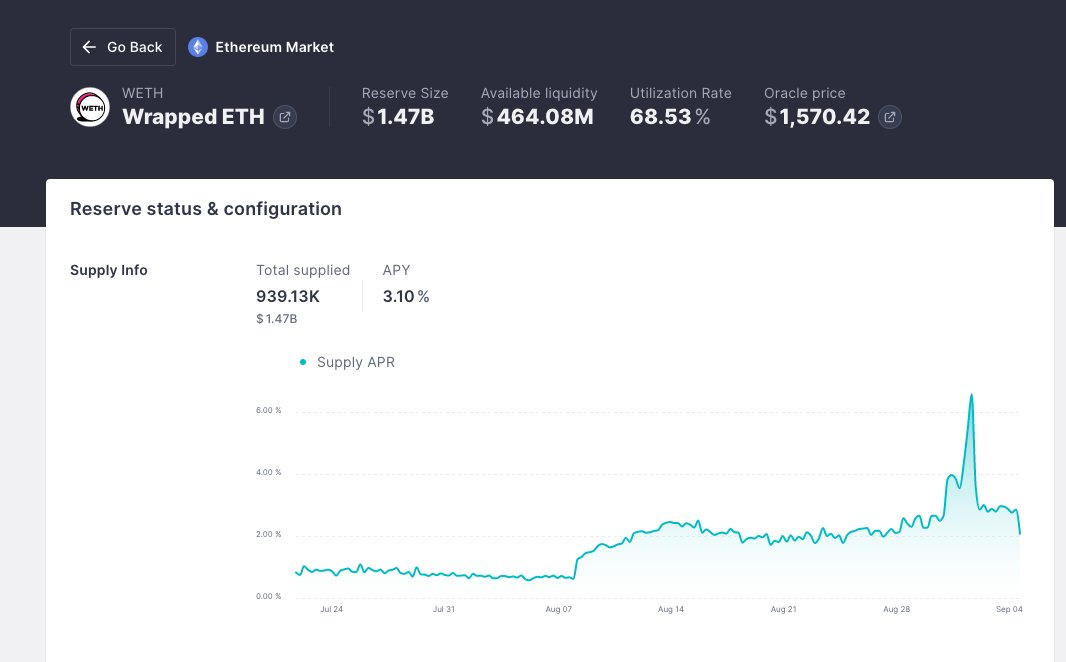Click the Wrapped ETH title text

tap(193, 117)
